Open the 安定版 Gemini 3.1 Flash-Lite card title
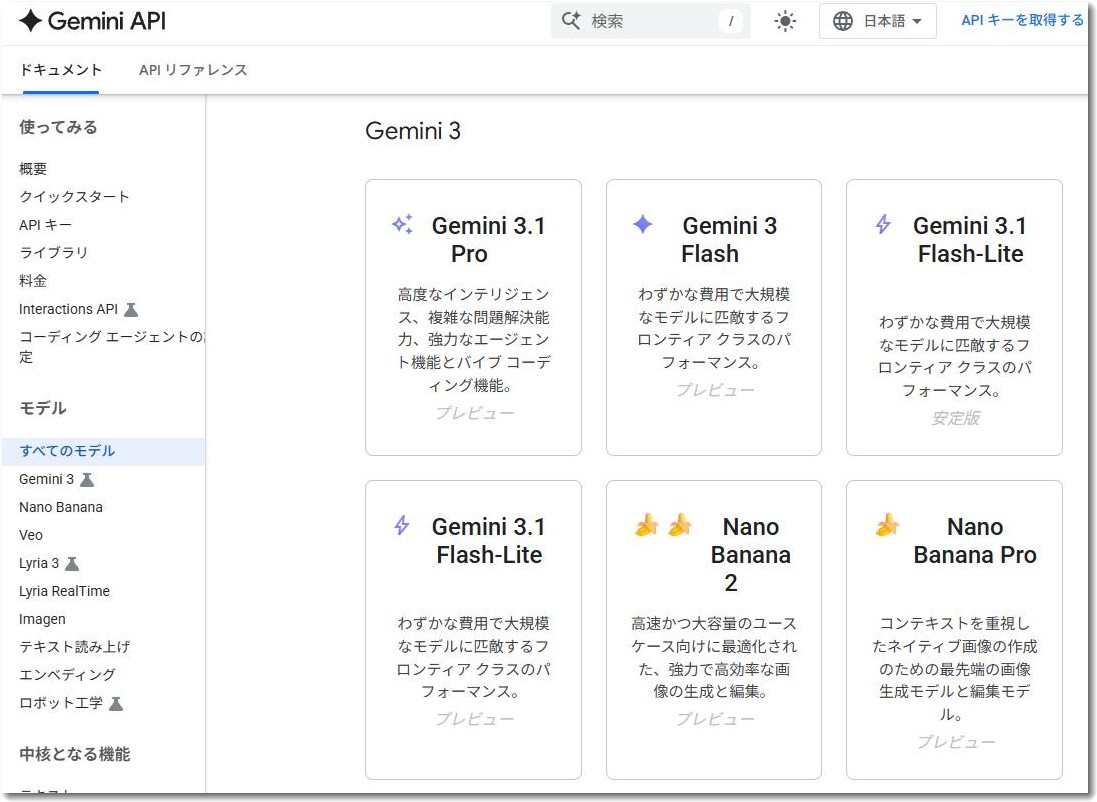The height and width of the screenshot is (802, 1097). [x=970, y=239]
